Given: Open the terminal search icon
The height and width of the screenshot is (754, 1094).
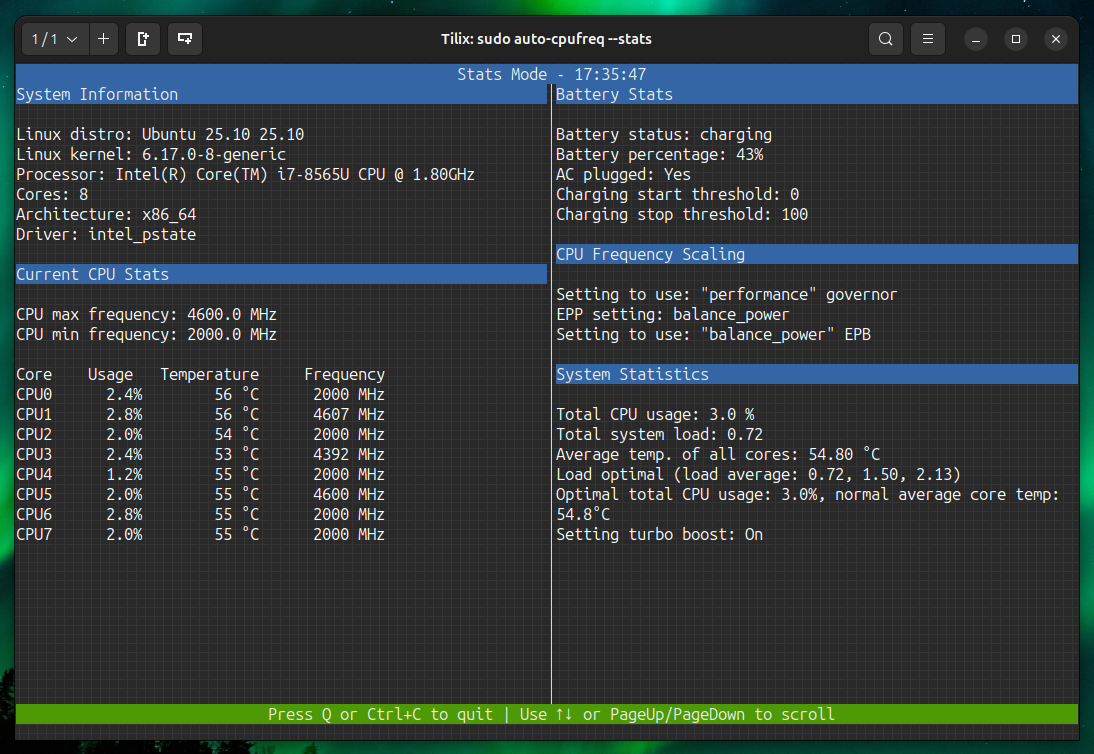Looking at the screenshot, I should point(885,39).
